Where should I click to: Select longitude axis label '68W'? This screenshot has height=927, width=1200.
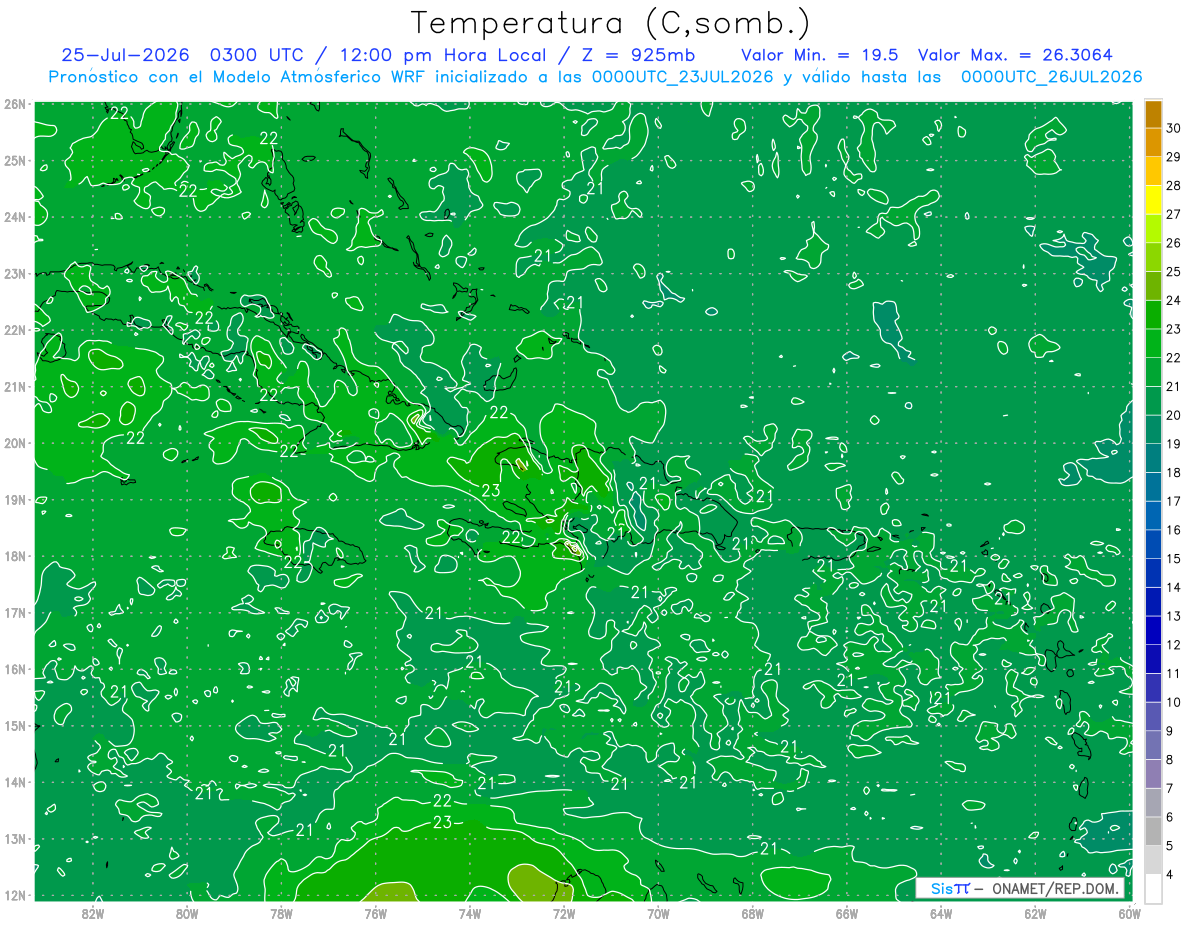click(x=752, y=913)
